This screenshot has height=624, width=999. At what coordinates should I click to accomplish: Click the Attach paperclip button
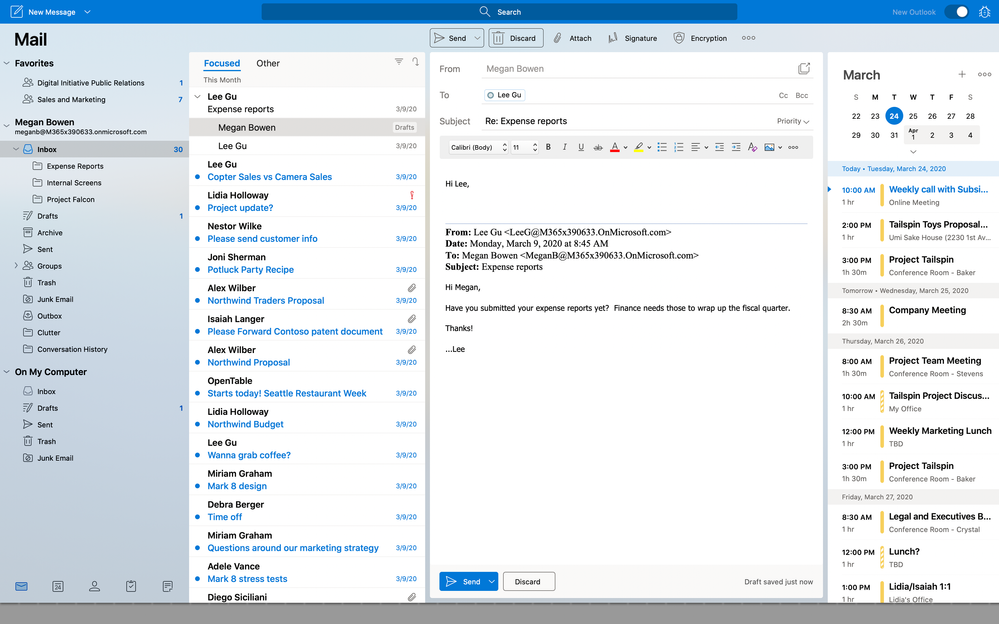point(572,38)
